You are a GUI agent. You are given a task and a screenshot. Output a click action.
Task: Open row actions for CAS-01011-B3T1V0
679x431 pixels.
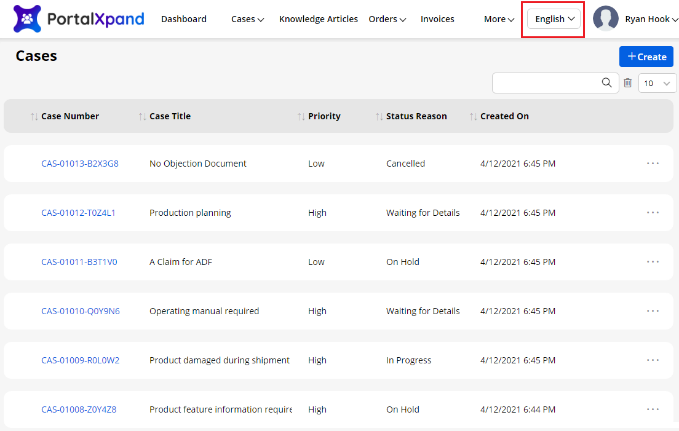[x=653, y=262]
